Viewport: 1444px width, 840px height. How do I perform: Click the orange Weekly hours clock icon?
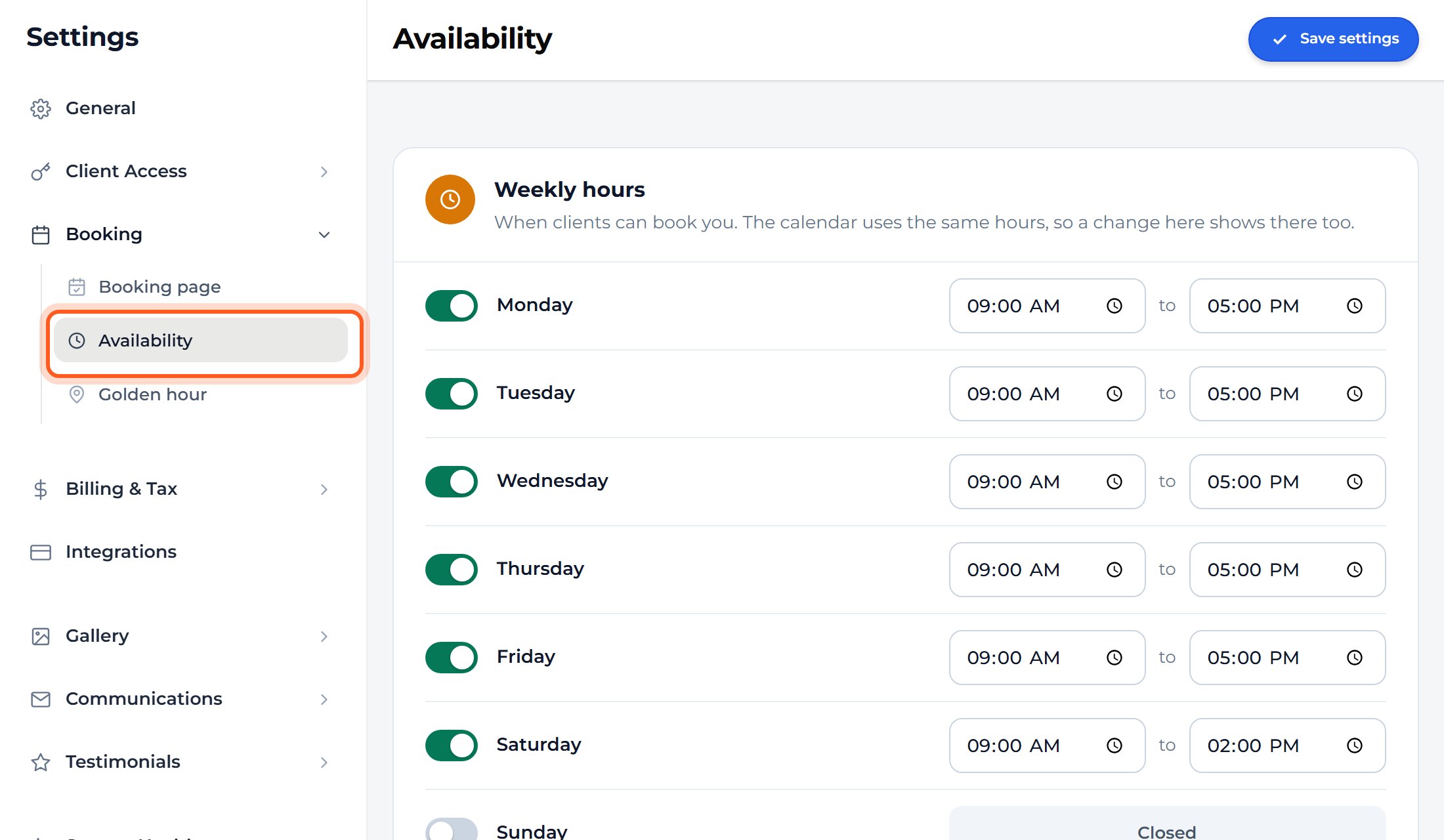(x=450, y=199)
